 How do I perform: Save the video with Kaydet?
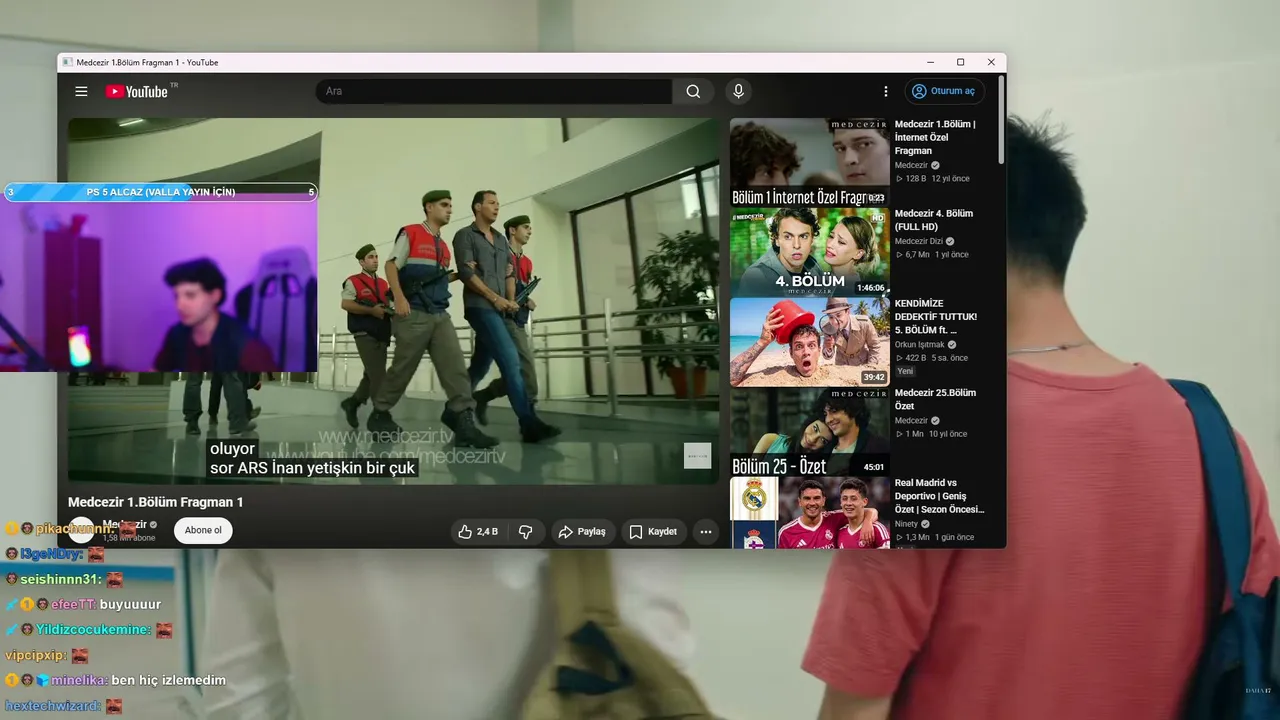click(653, 531)
